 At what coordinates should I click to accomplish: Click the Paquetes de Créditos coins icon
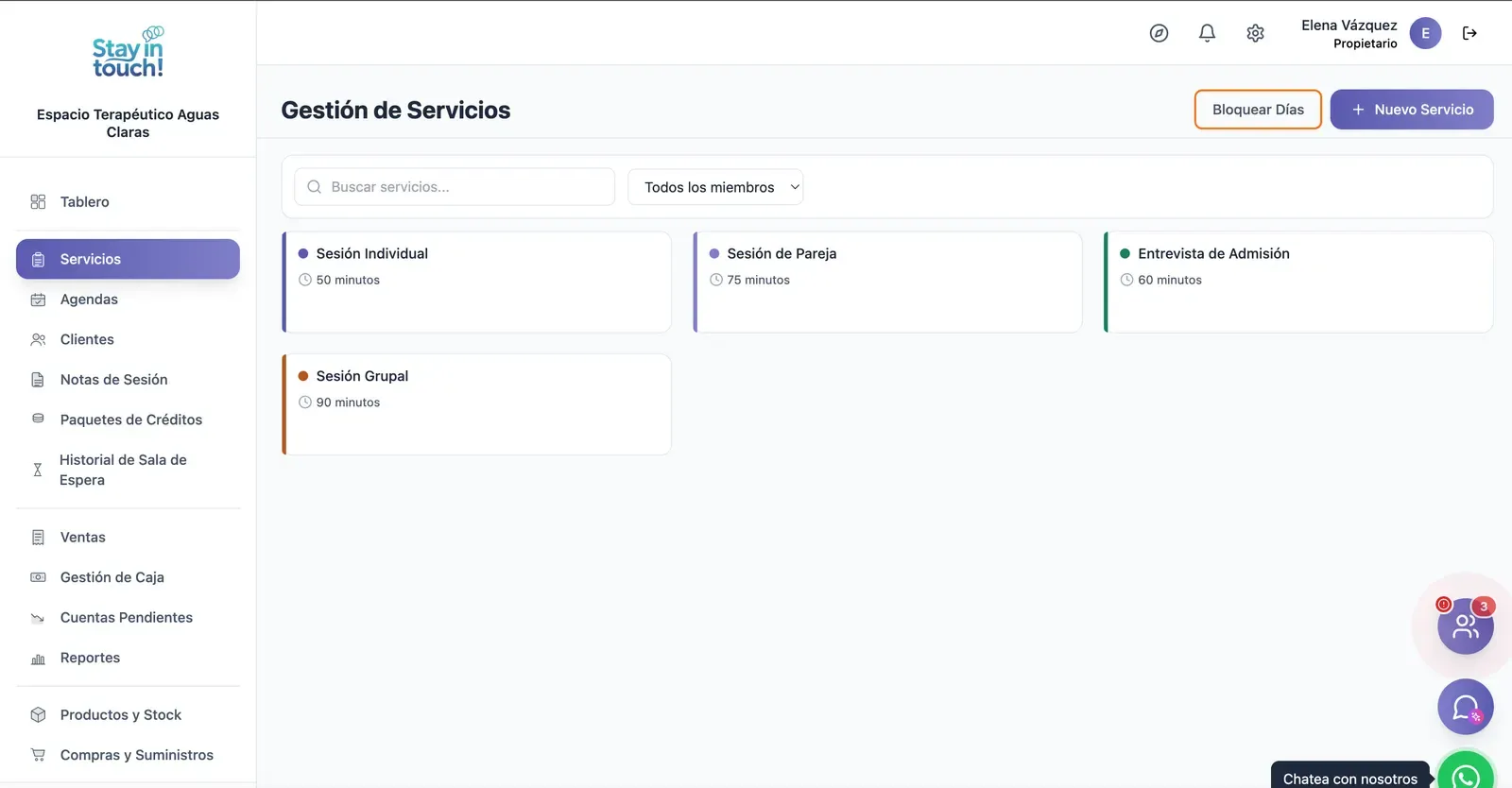coord(38,420)
